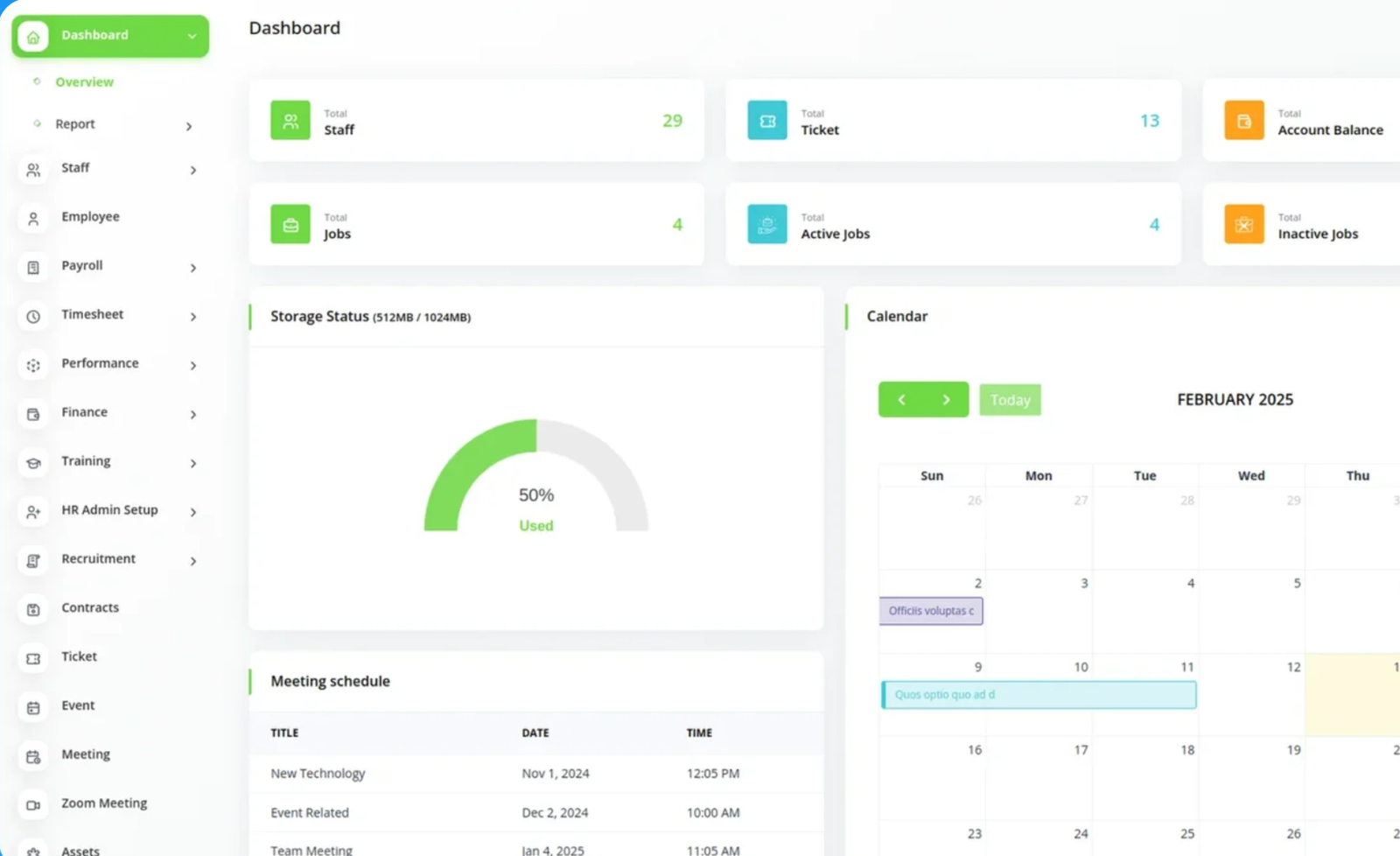Click the Training graduation cap icon
The image size is (1400, 856).
pyautogui.click(x=33, y=463)
